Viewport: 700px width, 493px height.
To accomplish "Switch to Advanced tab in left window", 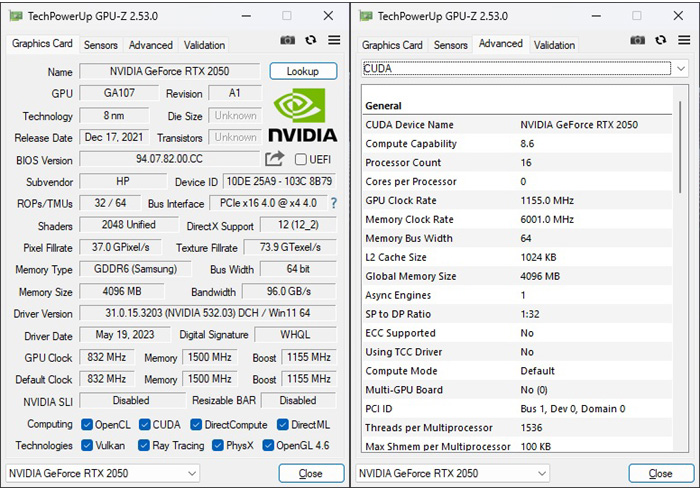I will point(150,45).
